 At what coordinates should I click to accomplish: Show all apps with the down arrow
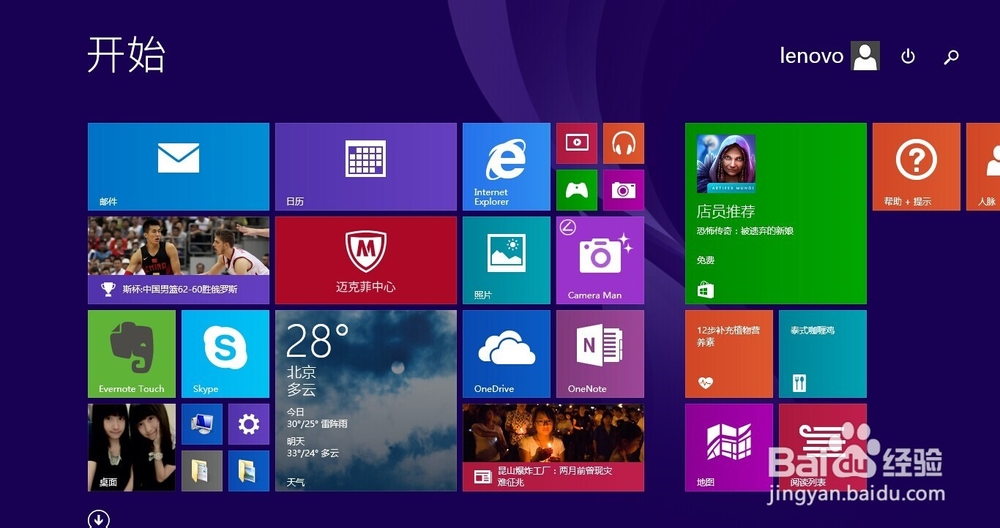99,519
